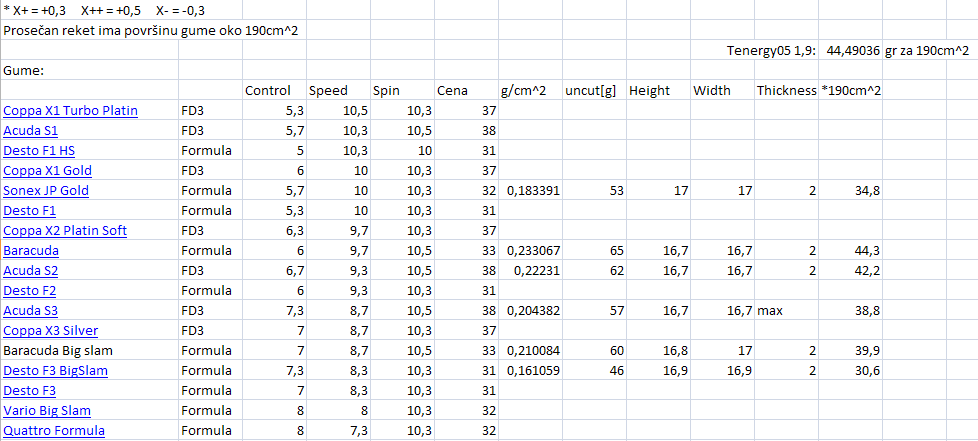Open the Acuda S2 link

(x=31, y=271)
